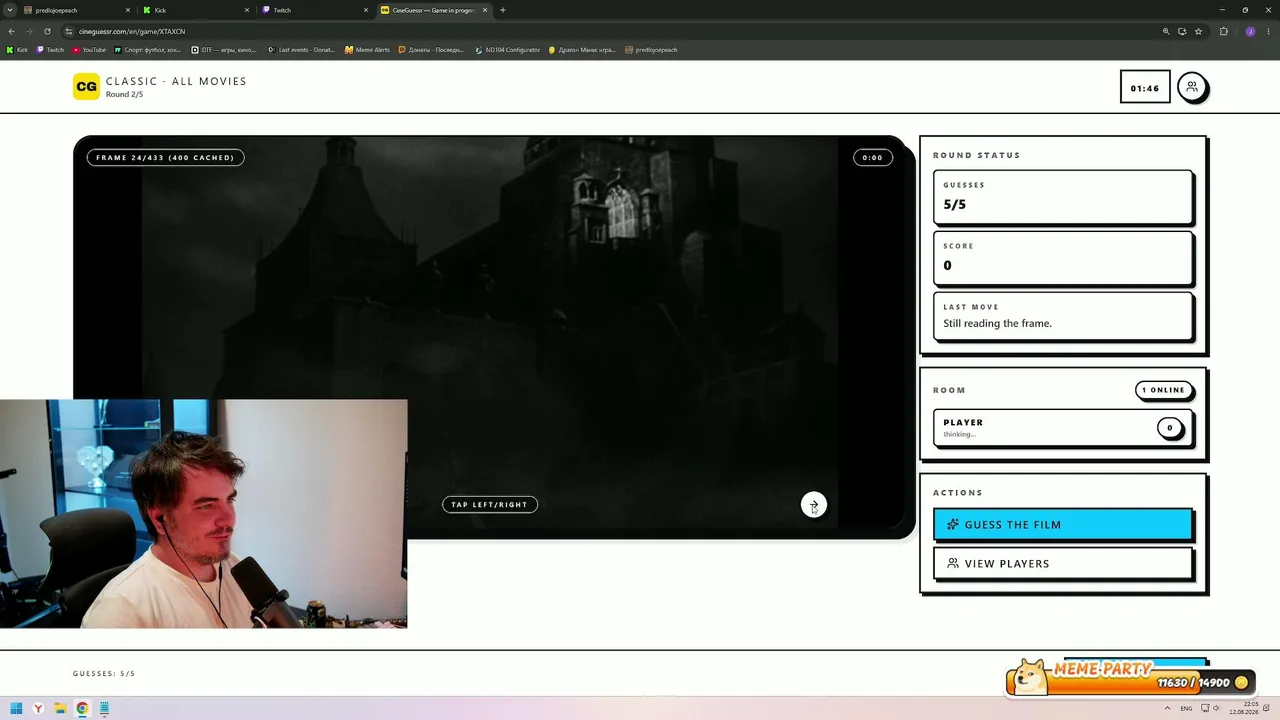Launch Yandex Browser from the taskbar
Image resolution: width=1280 pixels, height=720 pixels.
(x=38, y=709)
